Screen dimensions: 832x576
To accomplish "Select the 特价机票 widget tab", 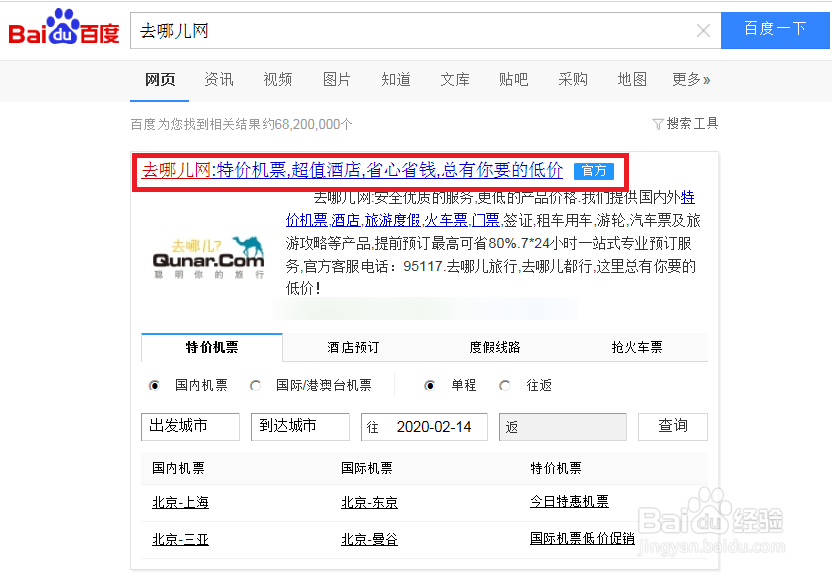I will 212,347.
